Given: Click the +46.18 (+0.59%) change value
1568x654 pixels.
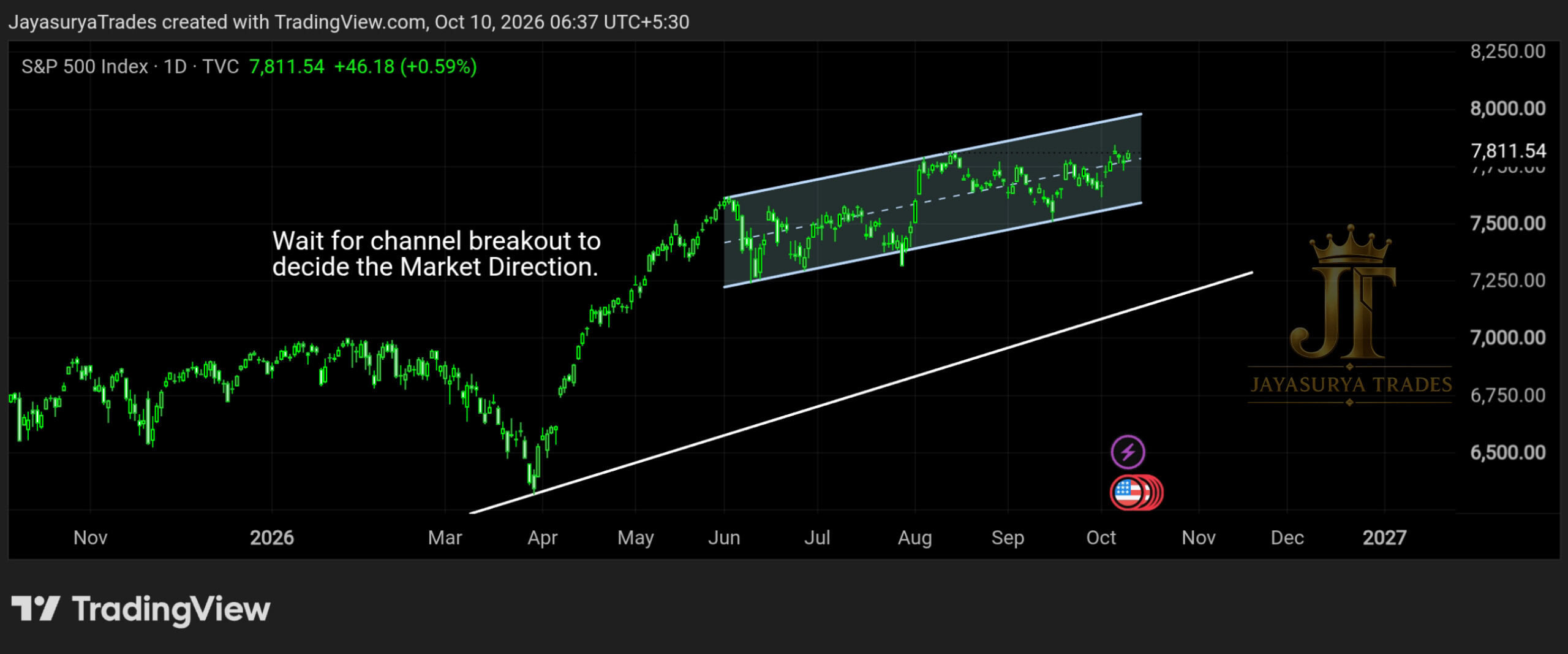Looking at the screenshot, I should 405,66.
